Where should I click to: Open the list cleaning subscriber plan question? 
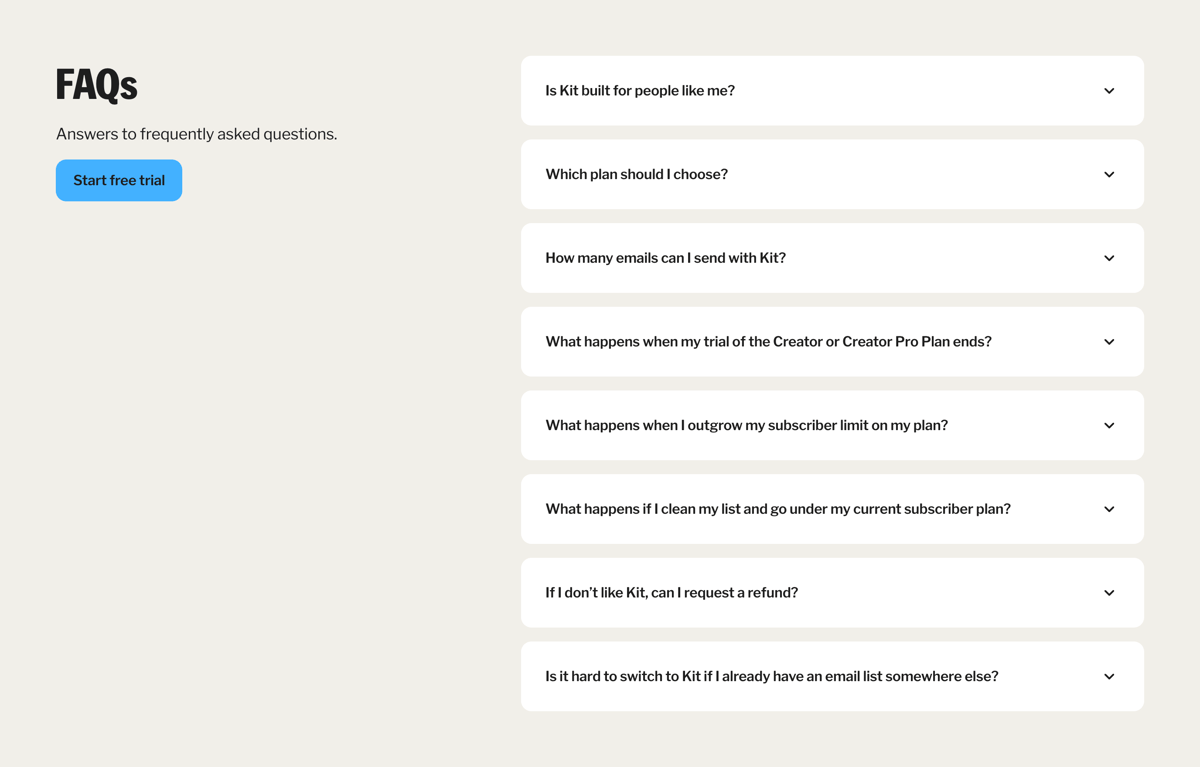click(832, 509)
